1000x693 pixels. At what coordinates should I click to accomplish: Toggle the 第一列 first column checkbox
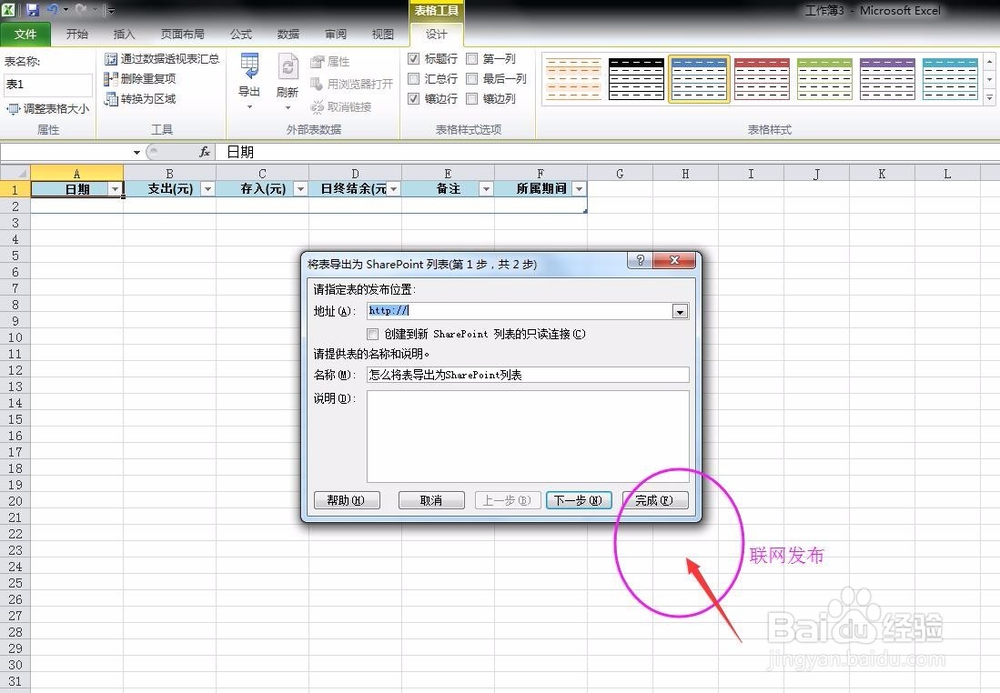click(x=472, y=59)
